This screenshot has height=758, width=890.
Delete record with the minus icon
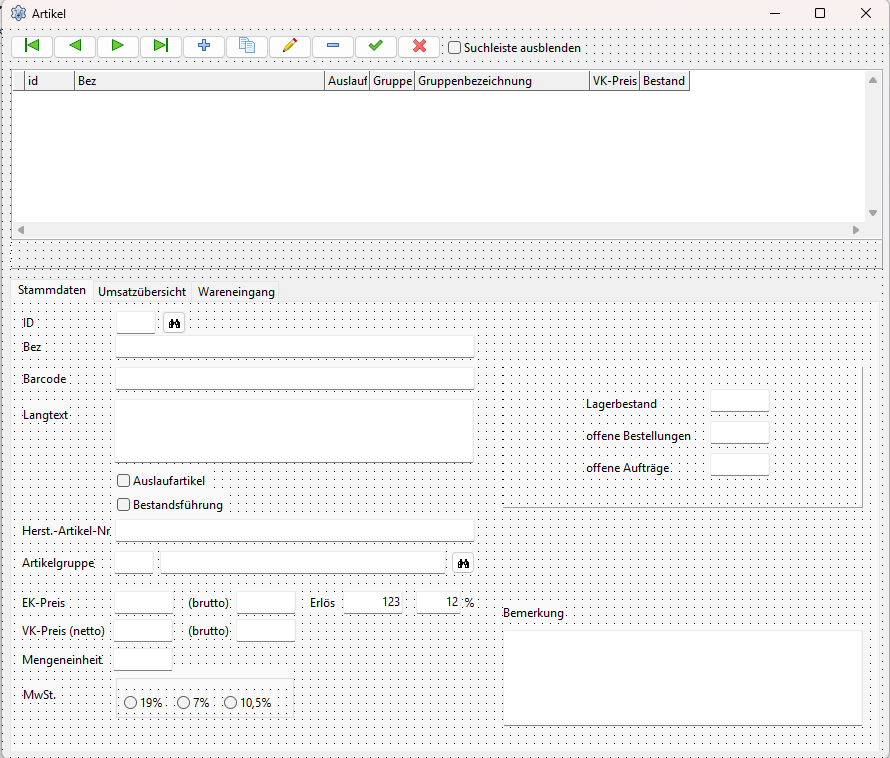[333, 46]
